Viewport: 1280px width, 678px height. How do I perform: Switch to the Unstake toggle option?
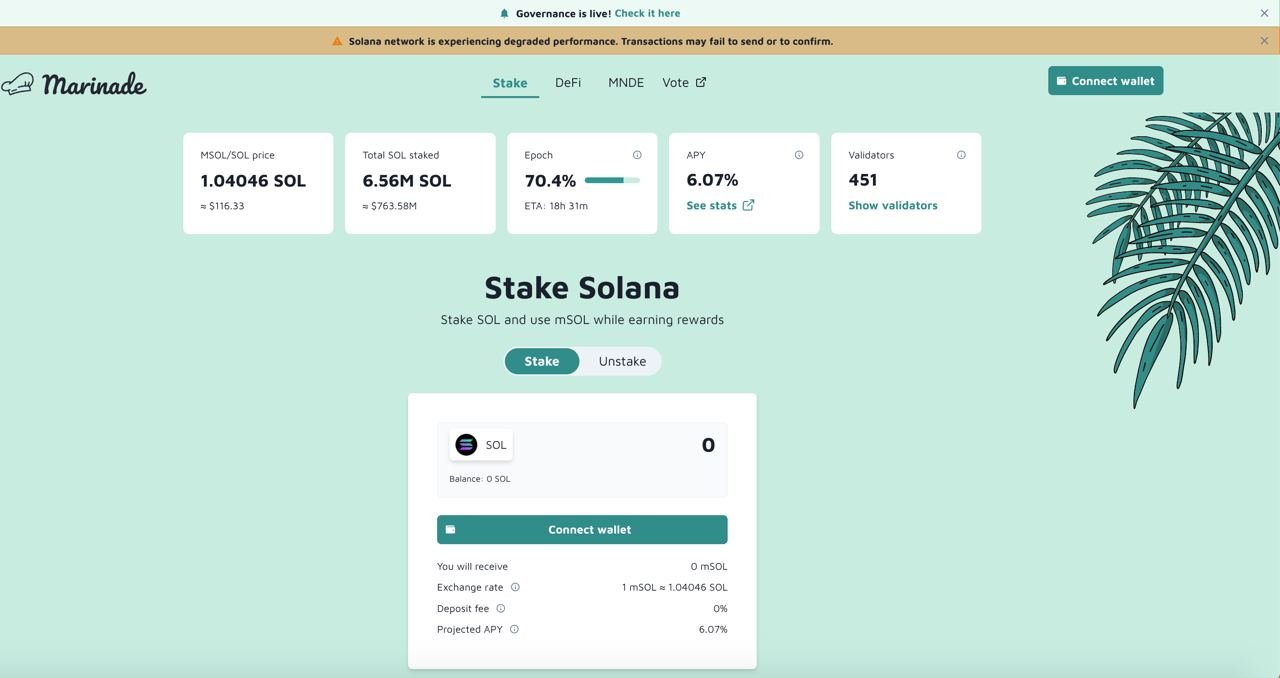coord(622,361)
